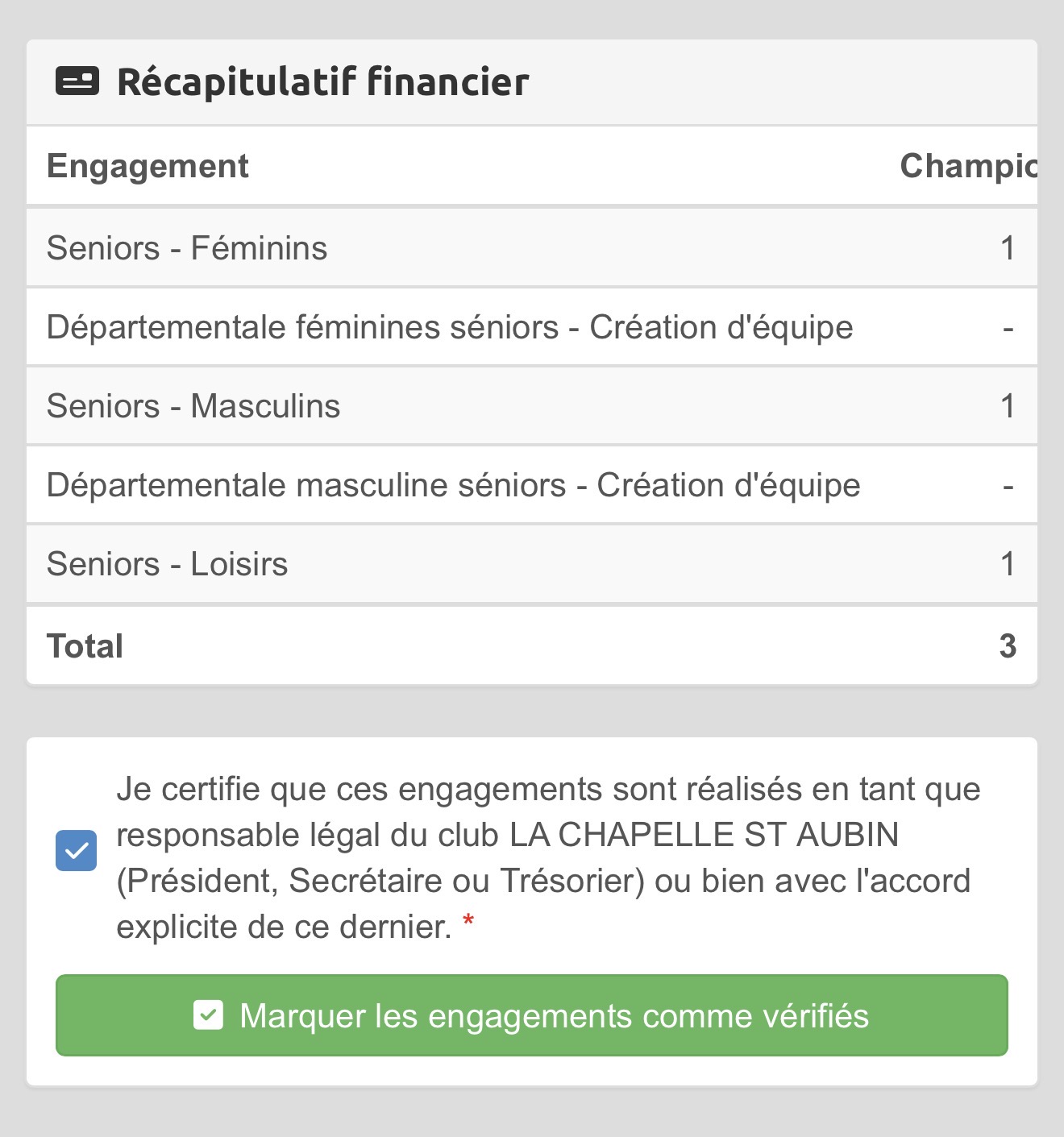Click the red required asterisk after dernier
Image resolution: width=1064 pixels, height=1137 pixels.
point(468,921)
